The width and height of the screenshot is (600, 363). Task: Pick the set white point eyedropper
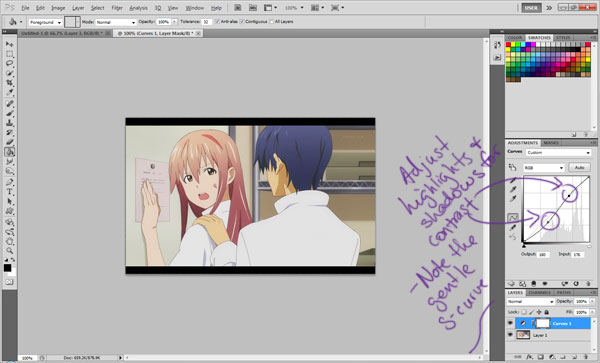[513, 199]
